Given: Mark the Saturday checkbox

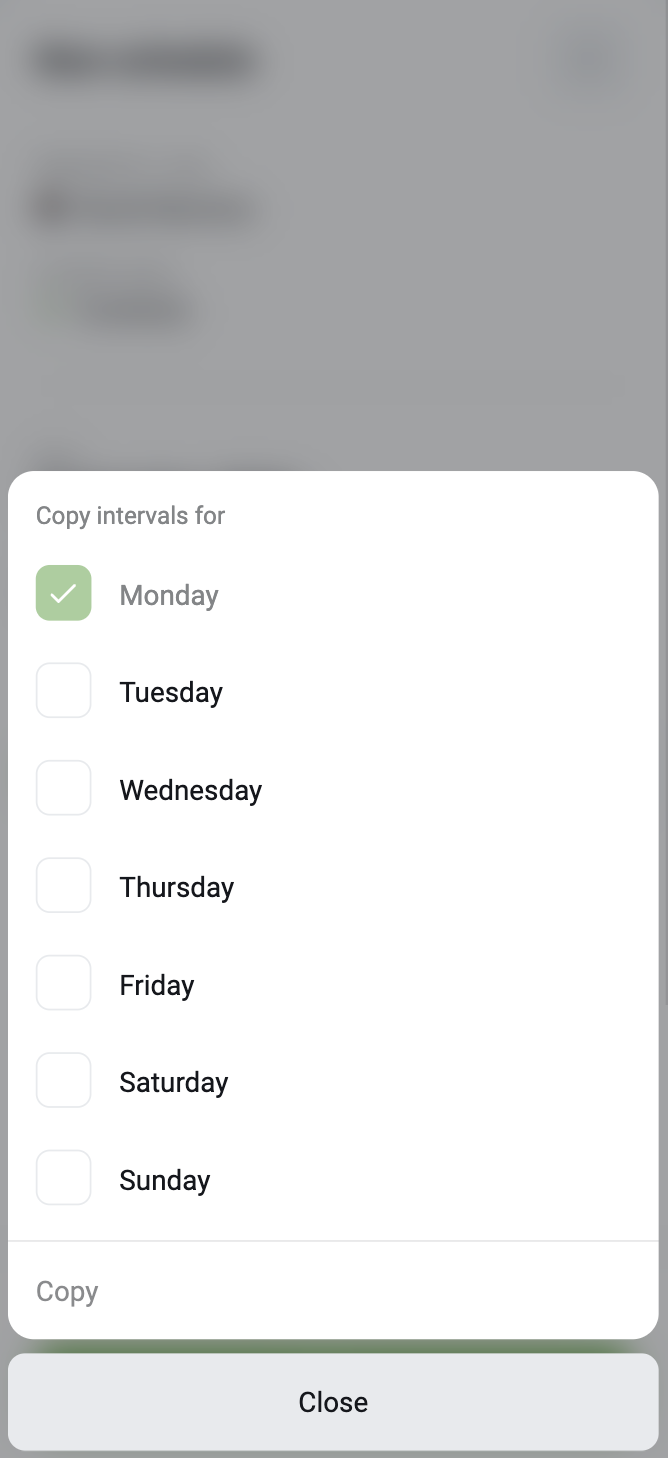Looking at the screenshot, I should pos(64,1080).
